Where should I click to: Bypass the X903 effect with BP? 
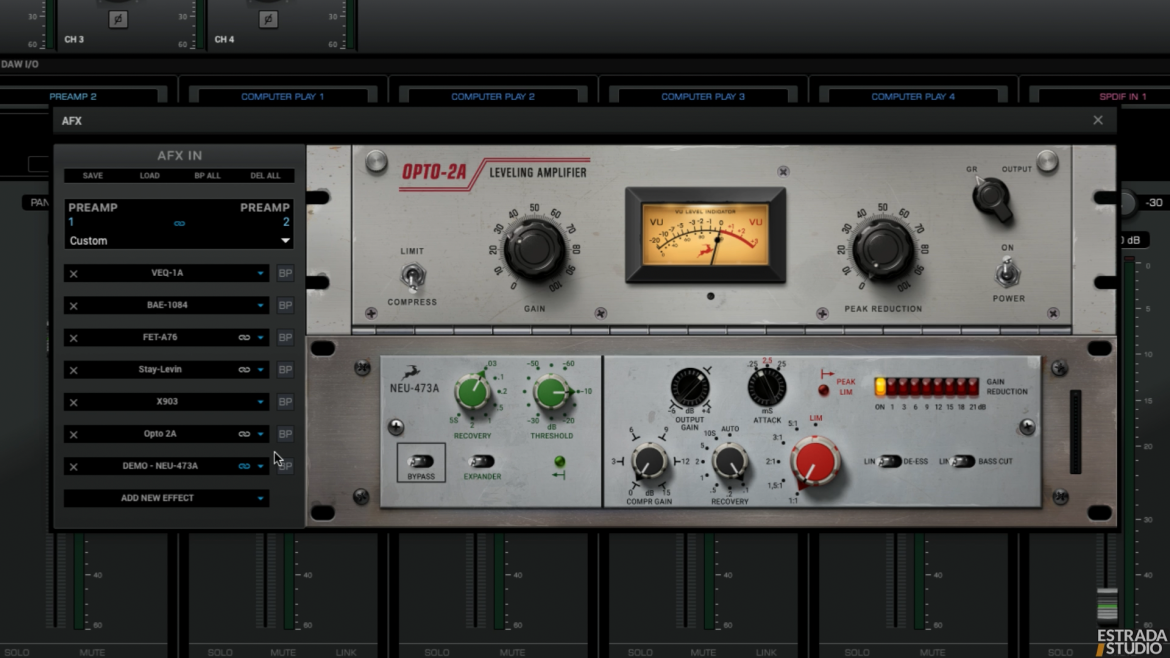(285, 402)
